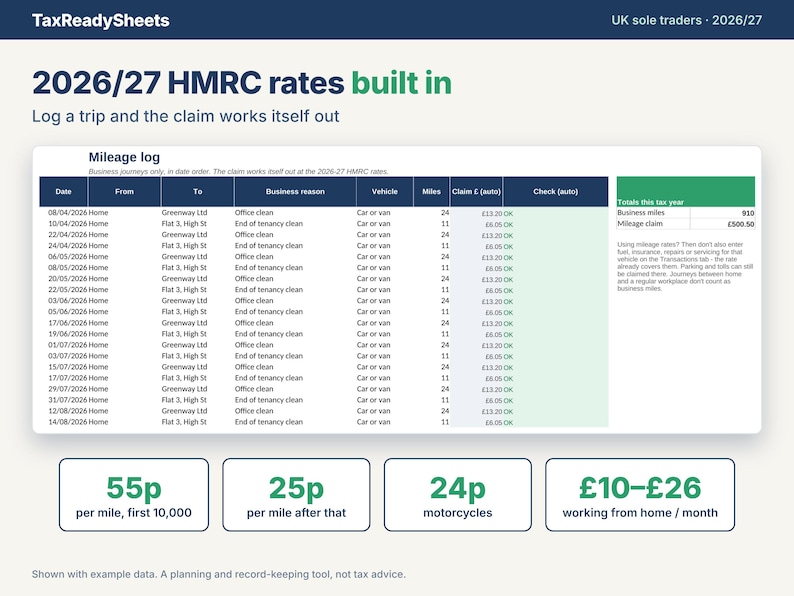Image resolution: width=794 pixels, height=596 pixels.
Task: Click the £13.20 claim in the 08/04/2026 row
Action: 492,214
